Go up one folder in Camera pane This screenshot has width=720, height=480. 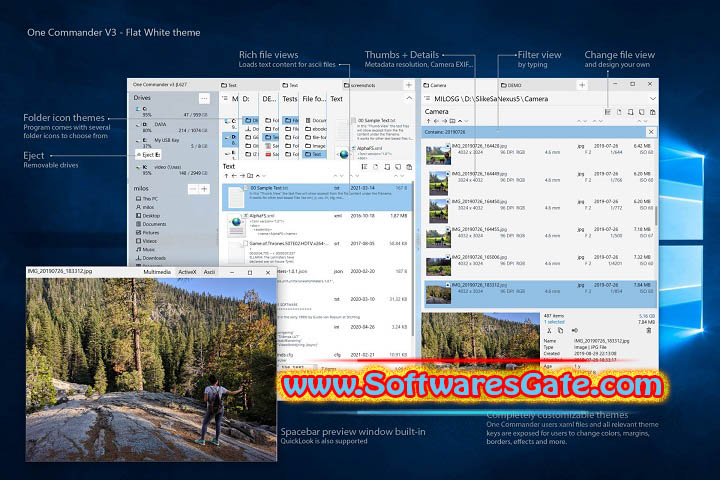pyautogui.click(x=428, y=121)
